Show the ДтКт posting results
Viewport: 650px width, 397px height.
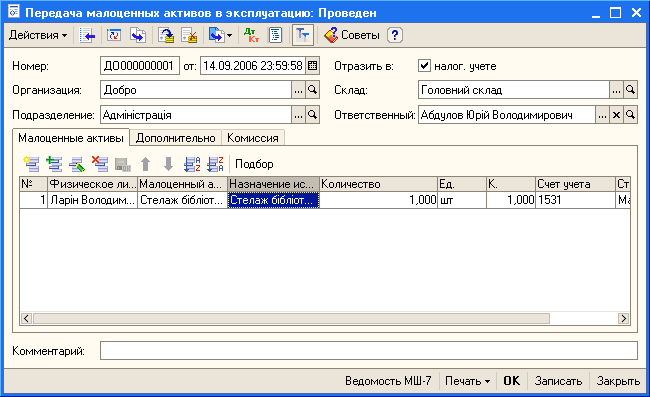click(x=251, y=35)
